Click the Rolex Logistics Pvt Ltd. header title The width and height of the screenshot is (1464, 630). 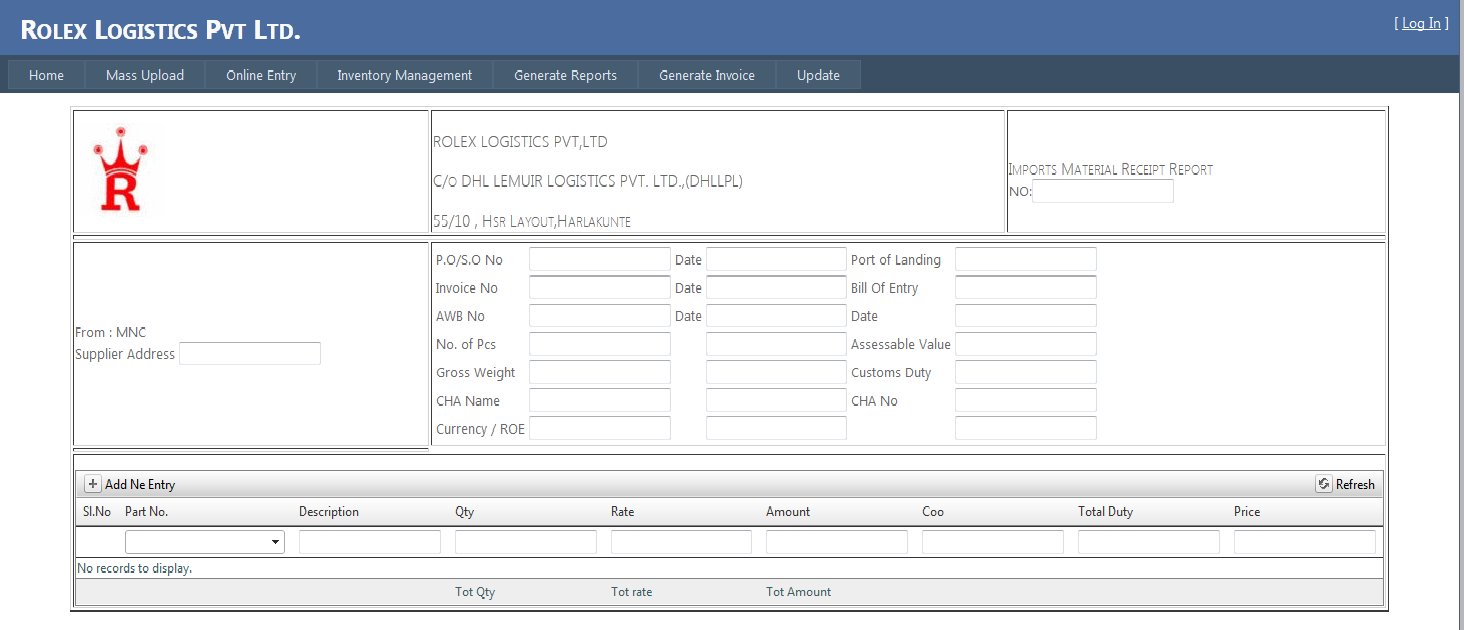point(161,30)
